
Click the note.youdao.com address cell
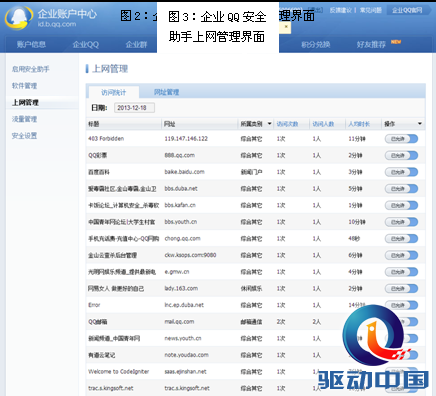click(x=186, y=355)
